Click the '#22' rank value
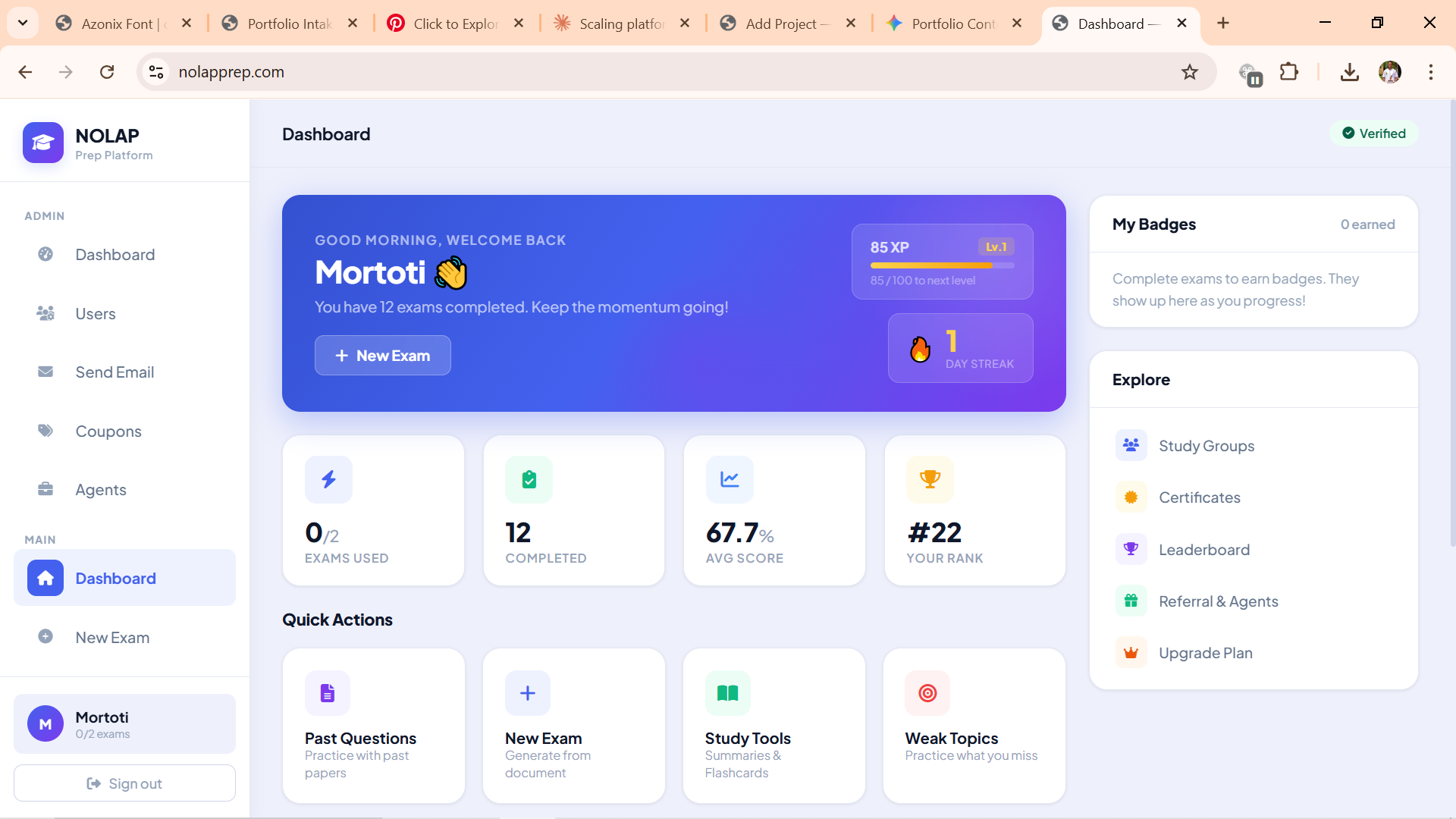 934,533
